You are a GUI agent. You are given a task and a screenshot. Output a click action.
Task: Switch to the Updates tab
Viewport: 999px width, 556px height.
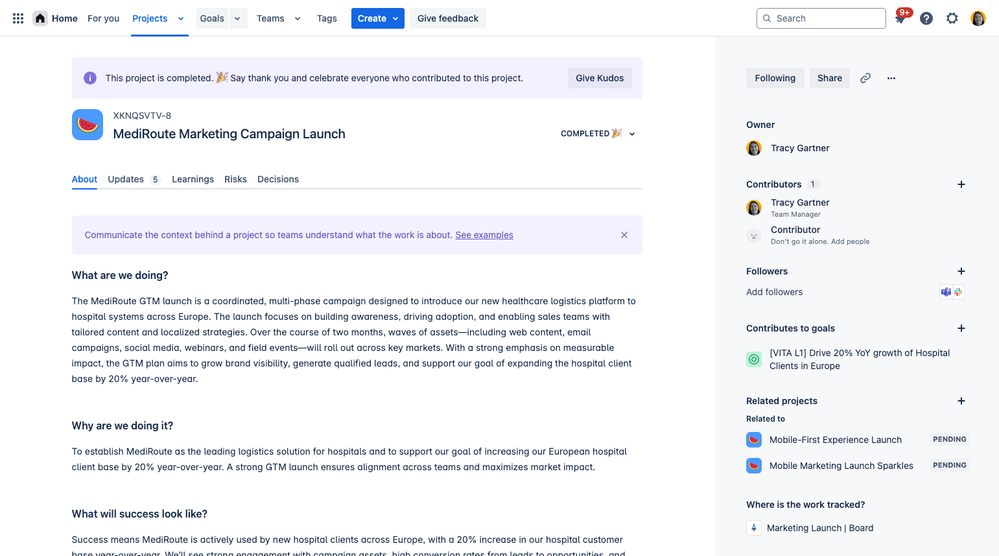126,180
